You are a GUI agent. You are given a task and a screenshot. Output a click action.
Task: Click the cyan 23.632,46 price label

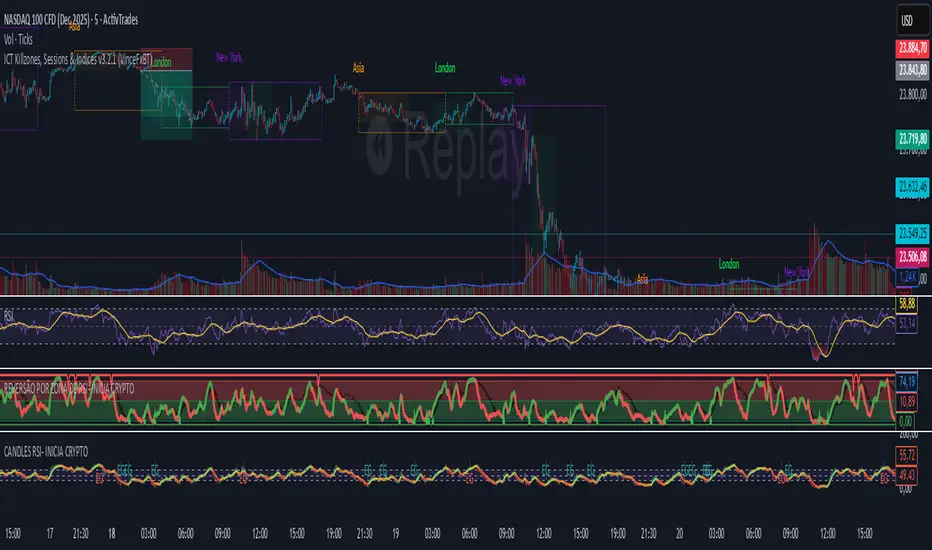tap(912, 187)
